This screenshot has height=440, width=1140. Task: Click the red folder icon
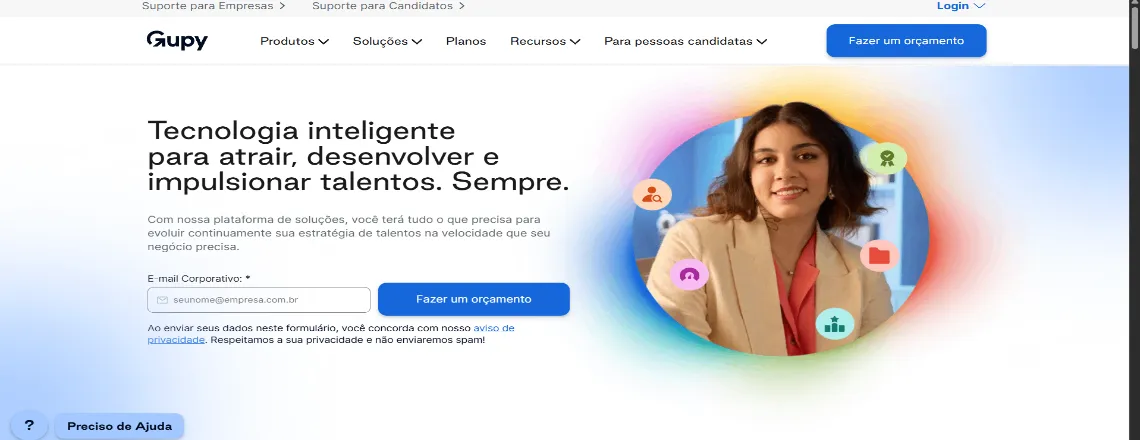click(879, 255)
